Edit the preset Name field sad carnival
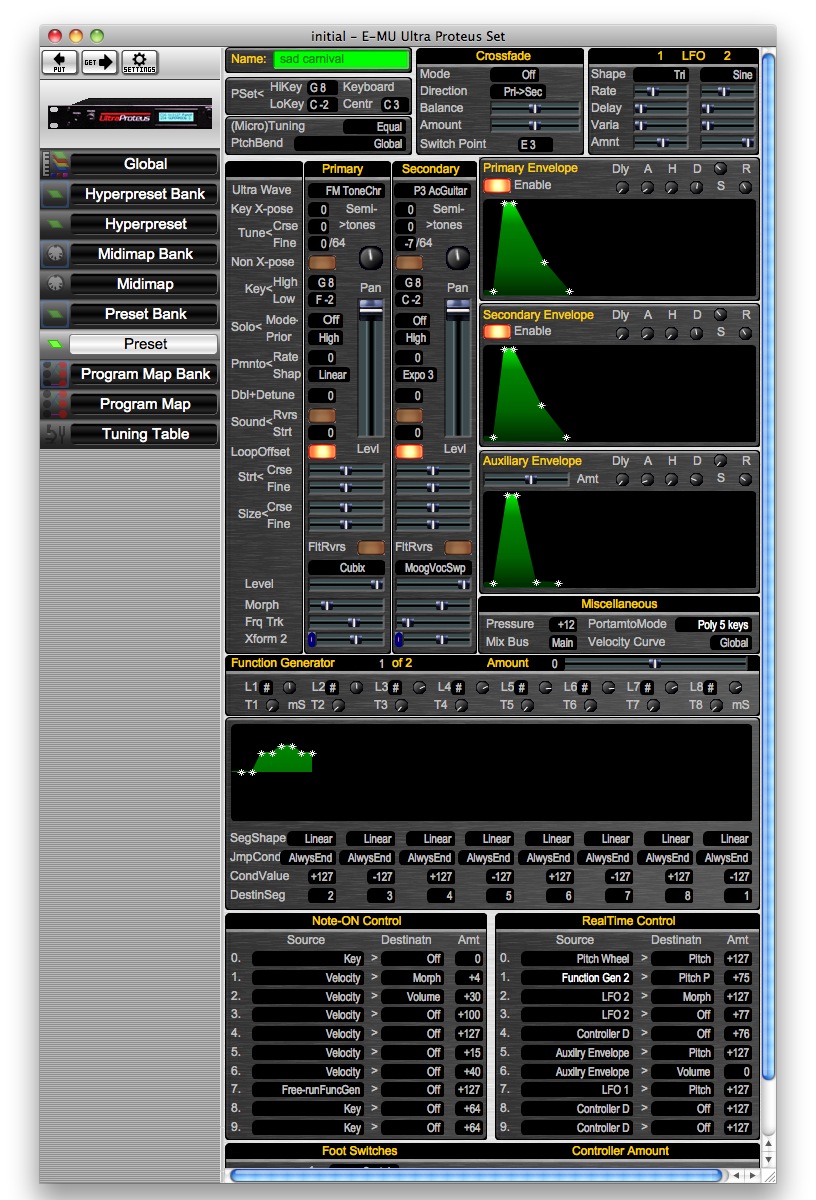The image size is (816, 1200). click(x=341, y=60)
